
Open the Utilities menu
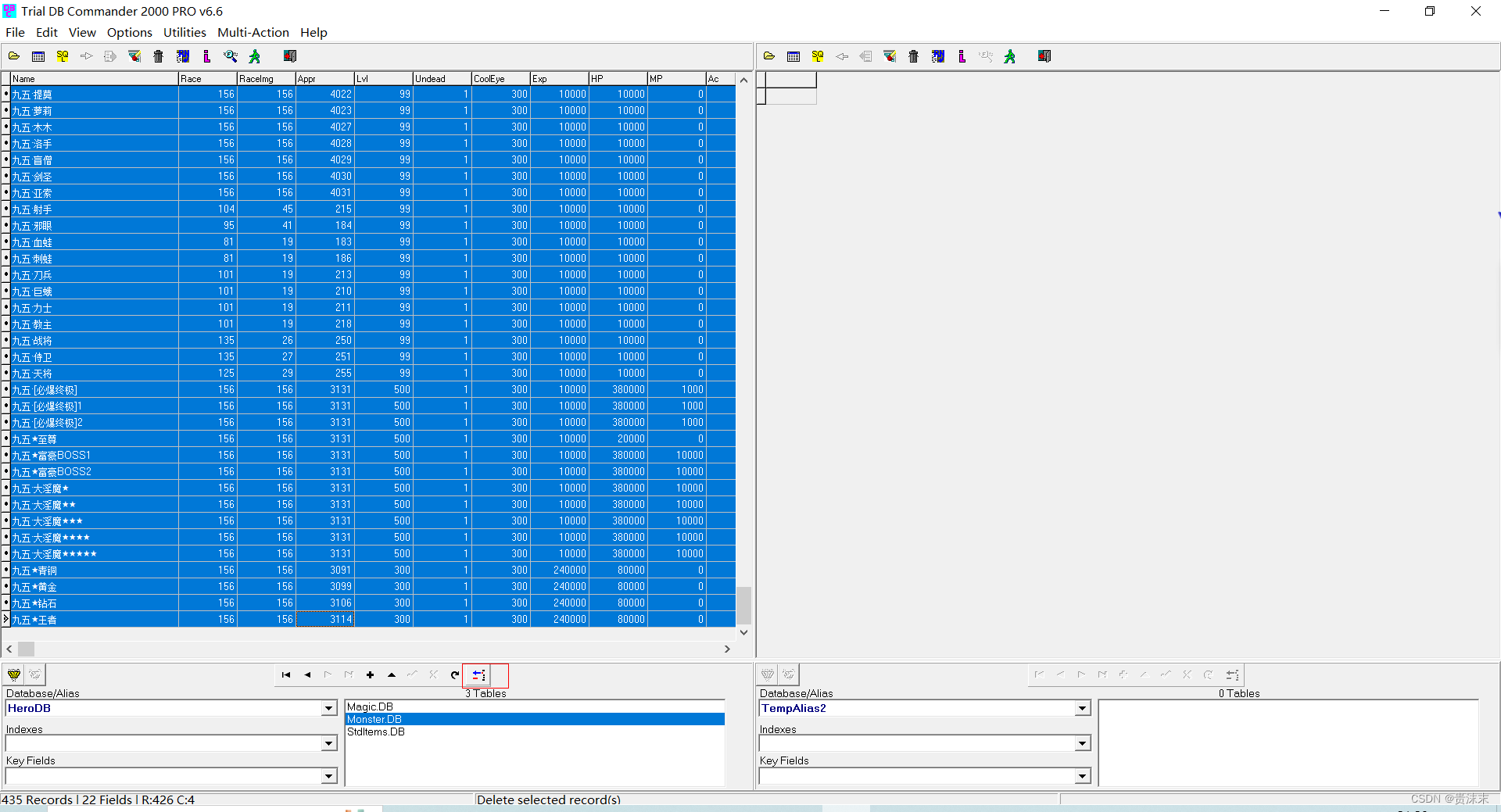[184, 33]
